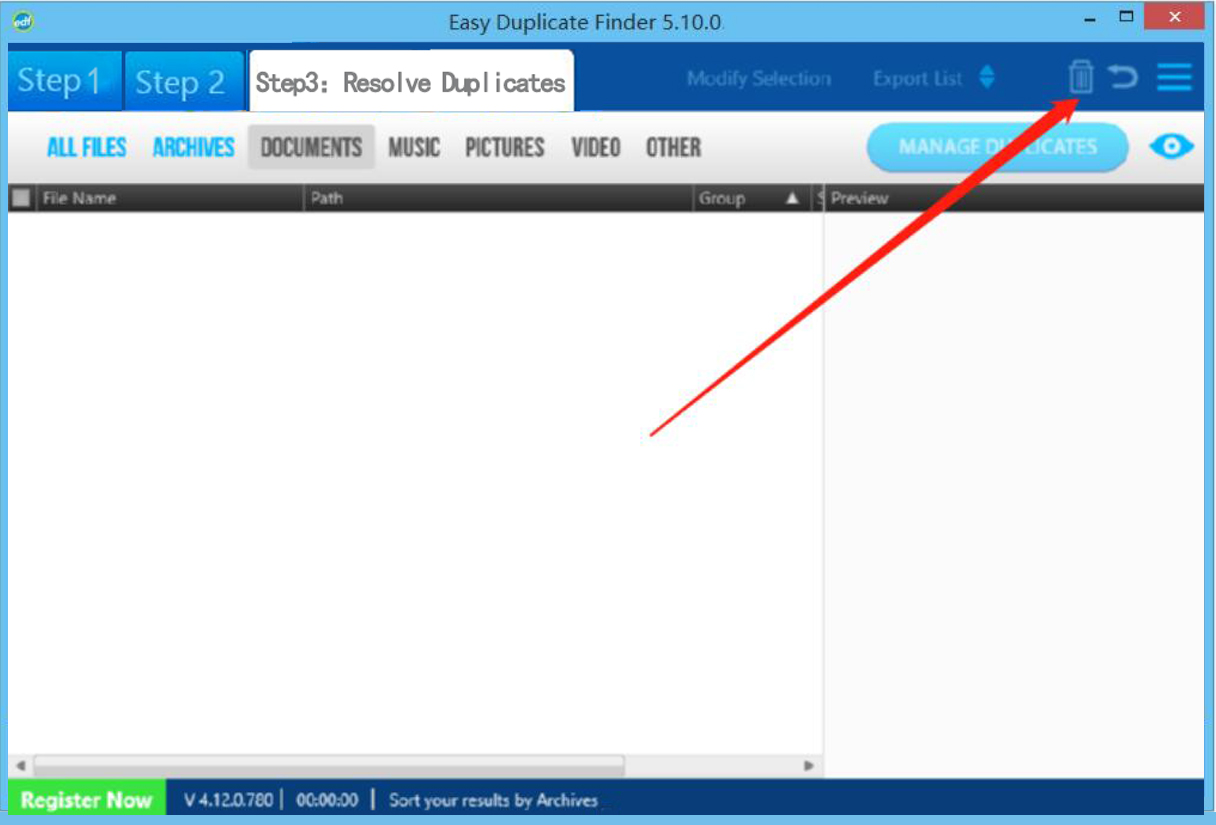This screenshot has width=1216, height=825.
Task: Click the trash can delete icon
Action: pos(1081,76)
